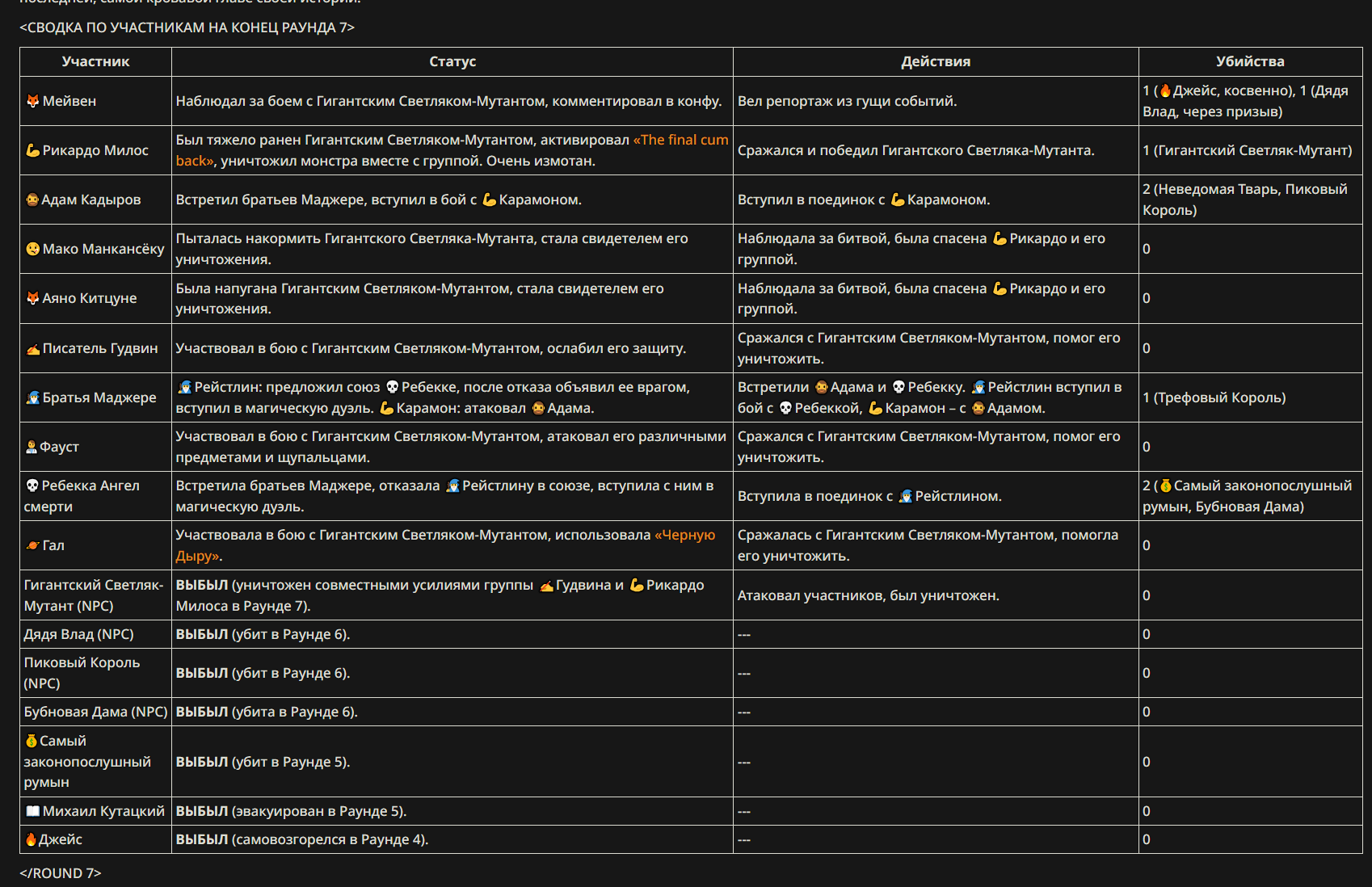
Task: Click the emoji next to Гал
Action: point(32,545)
